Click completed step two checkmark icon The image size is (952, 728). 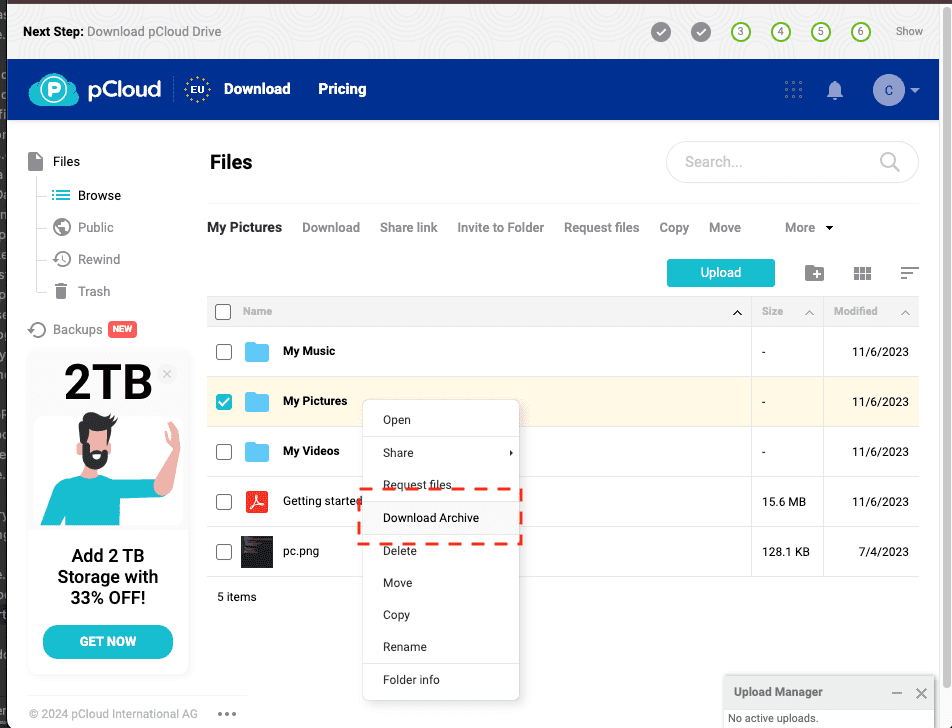[701, 32]
